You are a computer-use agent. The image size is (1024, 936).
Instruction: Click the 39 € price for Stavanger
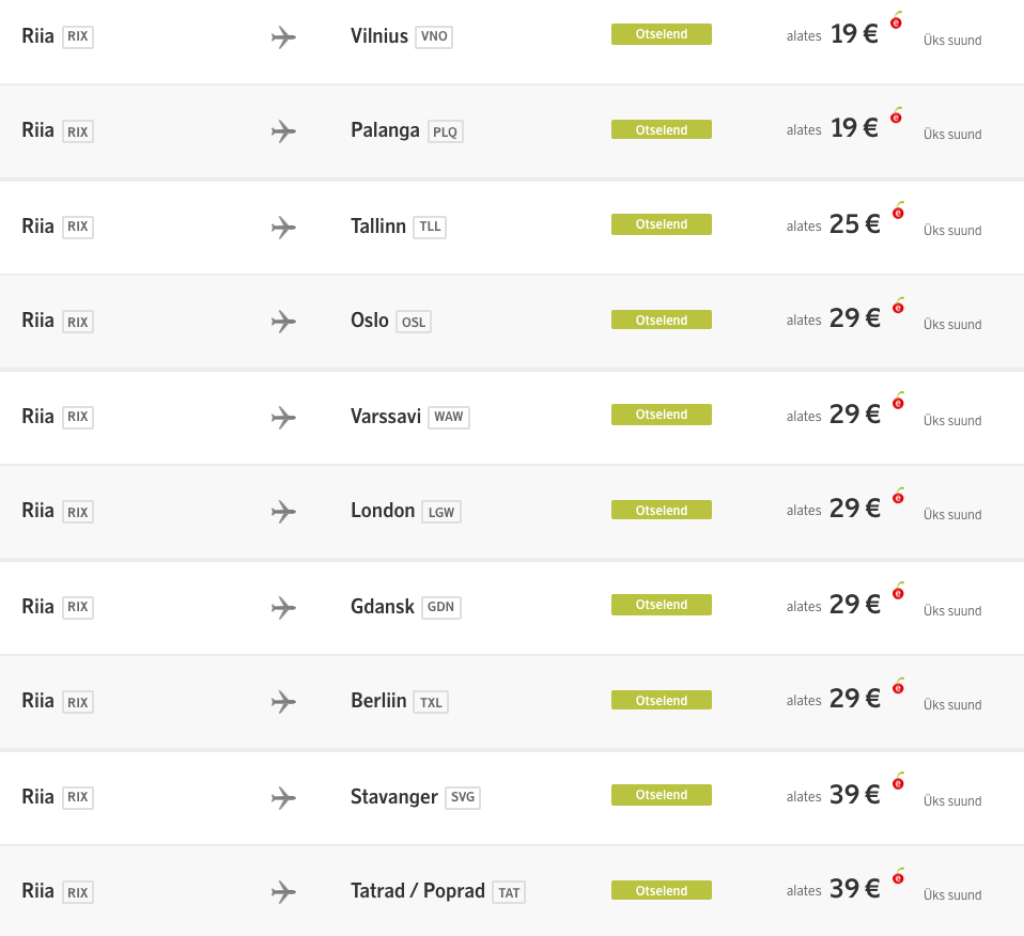854,795
